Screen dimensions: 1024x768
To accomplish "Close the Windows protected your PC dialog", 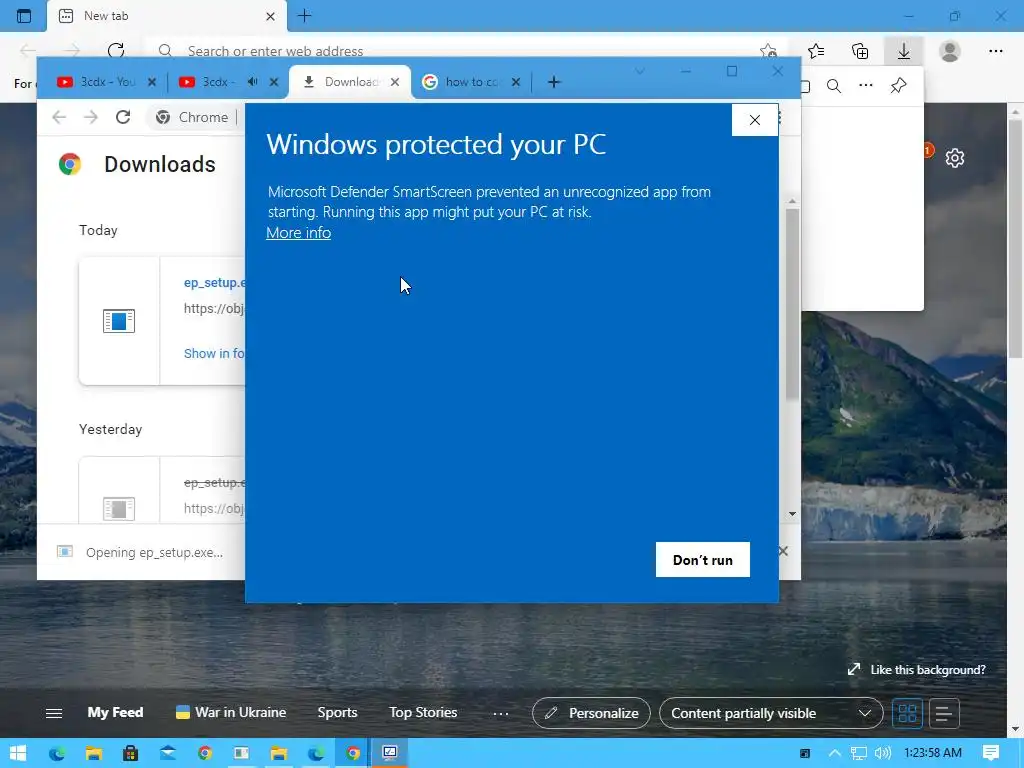I will click(x=755, y=120).
